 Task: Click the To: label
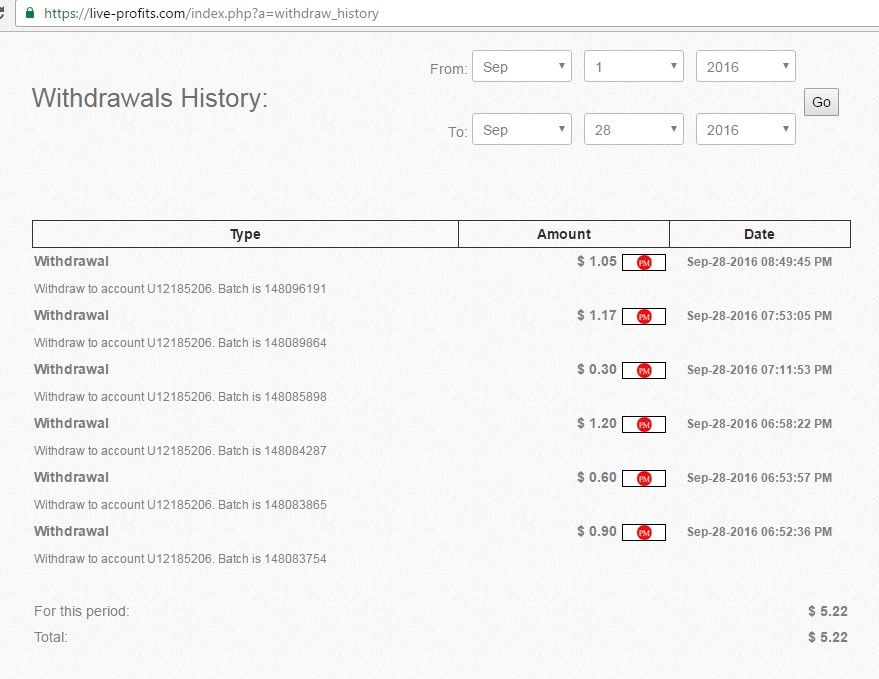point(457,132)
